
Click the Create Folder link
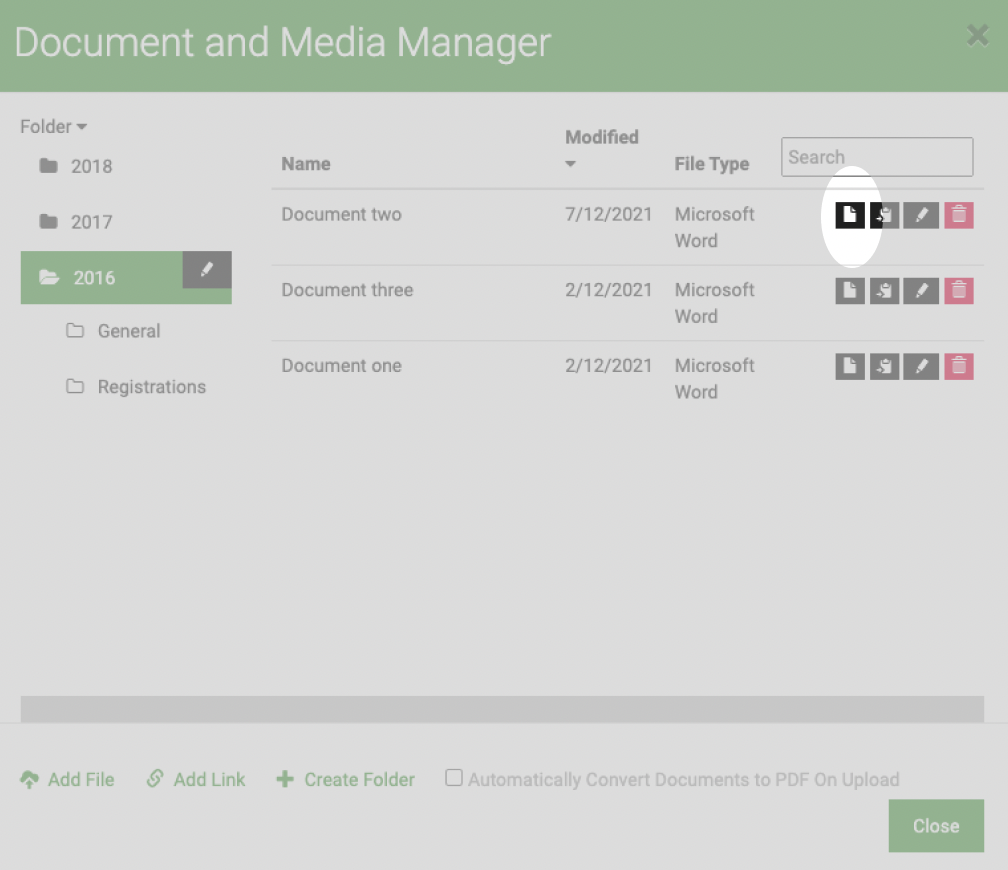coord(346,779)
